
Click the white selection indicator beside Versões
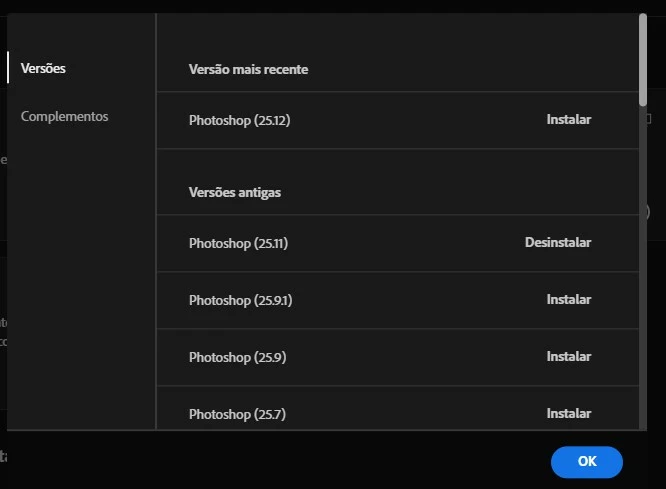pyautogui.click(x=8, y=68)
